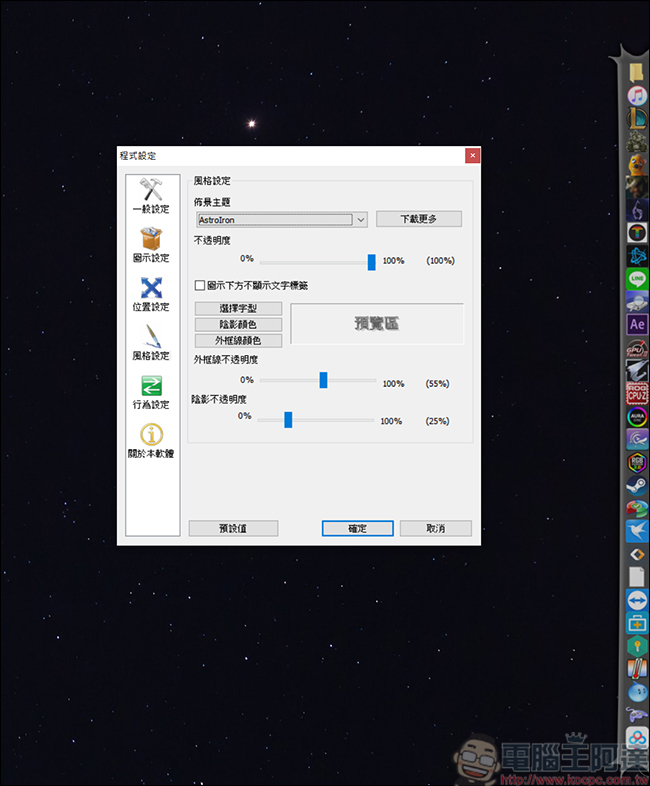
Task: Open the orange bear character icon in dock
Action: 637,164
